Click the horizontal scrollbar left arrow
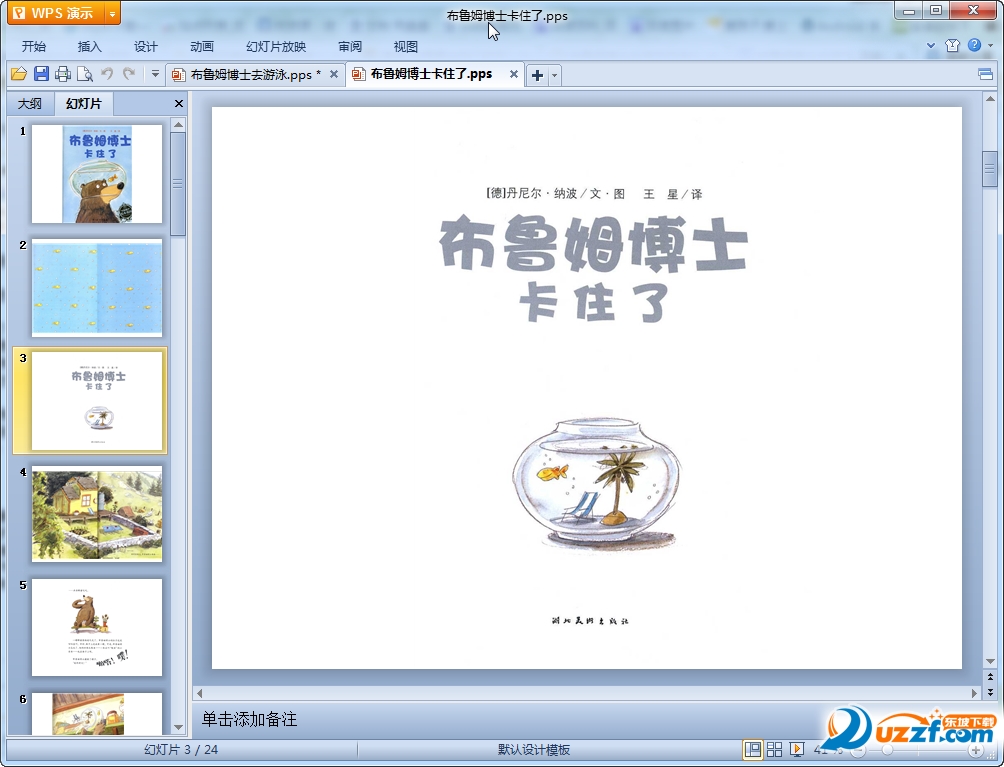 tap(199, 693)
